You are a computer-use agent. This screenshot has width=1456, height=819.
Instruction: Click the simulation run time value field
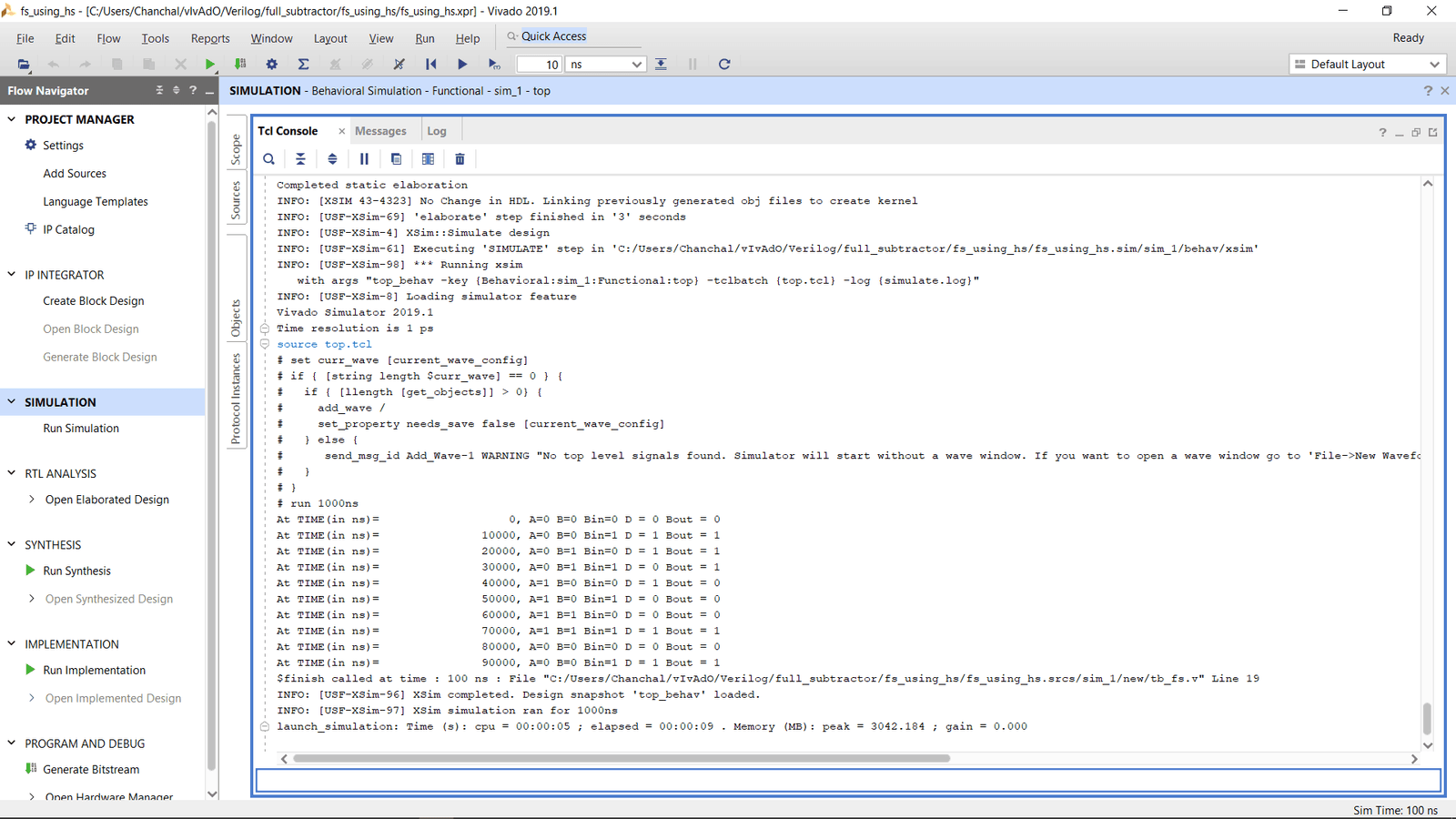[540, 65]
